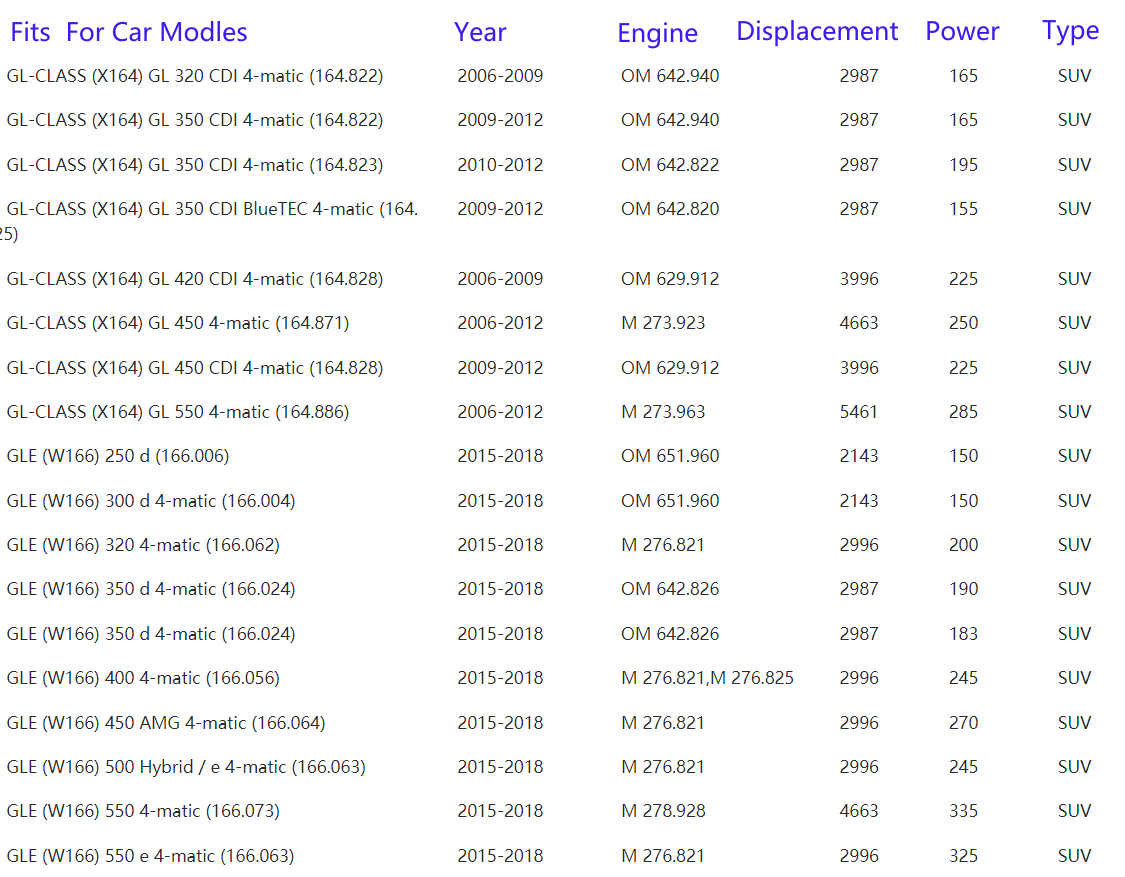
Task: Click the 2010-2012 year value
Action: tap(500, 165)
